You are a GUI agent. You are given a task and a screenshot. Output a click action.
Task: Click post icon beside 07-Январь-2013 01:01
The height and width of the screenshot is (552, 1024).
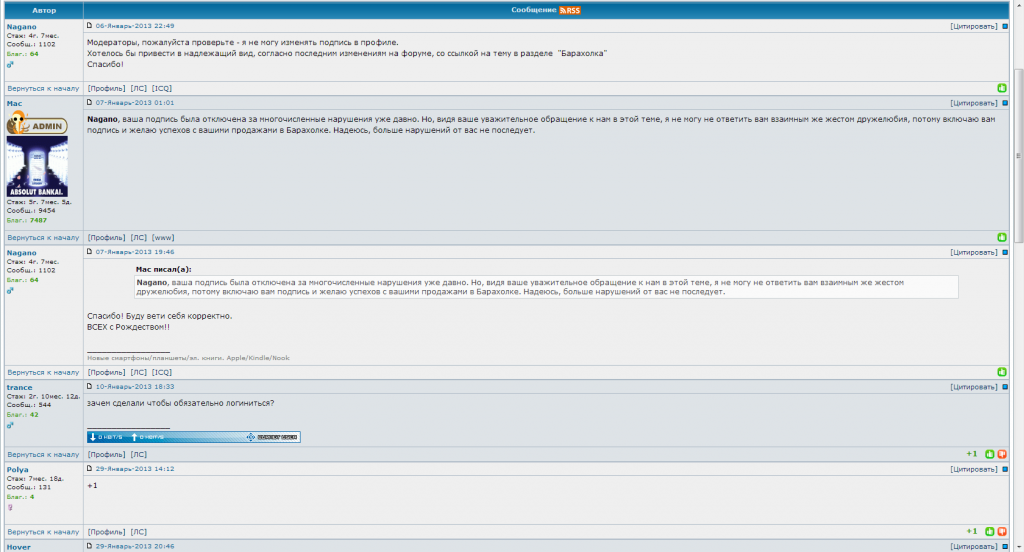(x=89, y=103)
